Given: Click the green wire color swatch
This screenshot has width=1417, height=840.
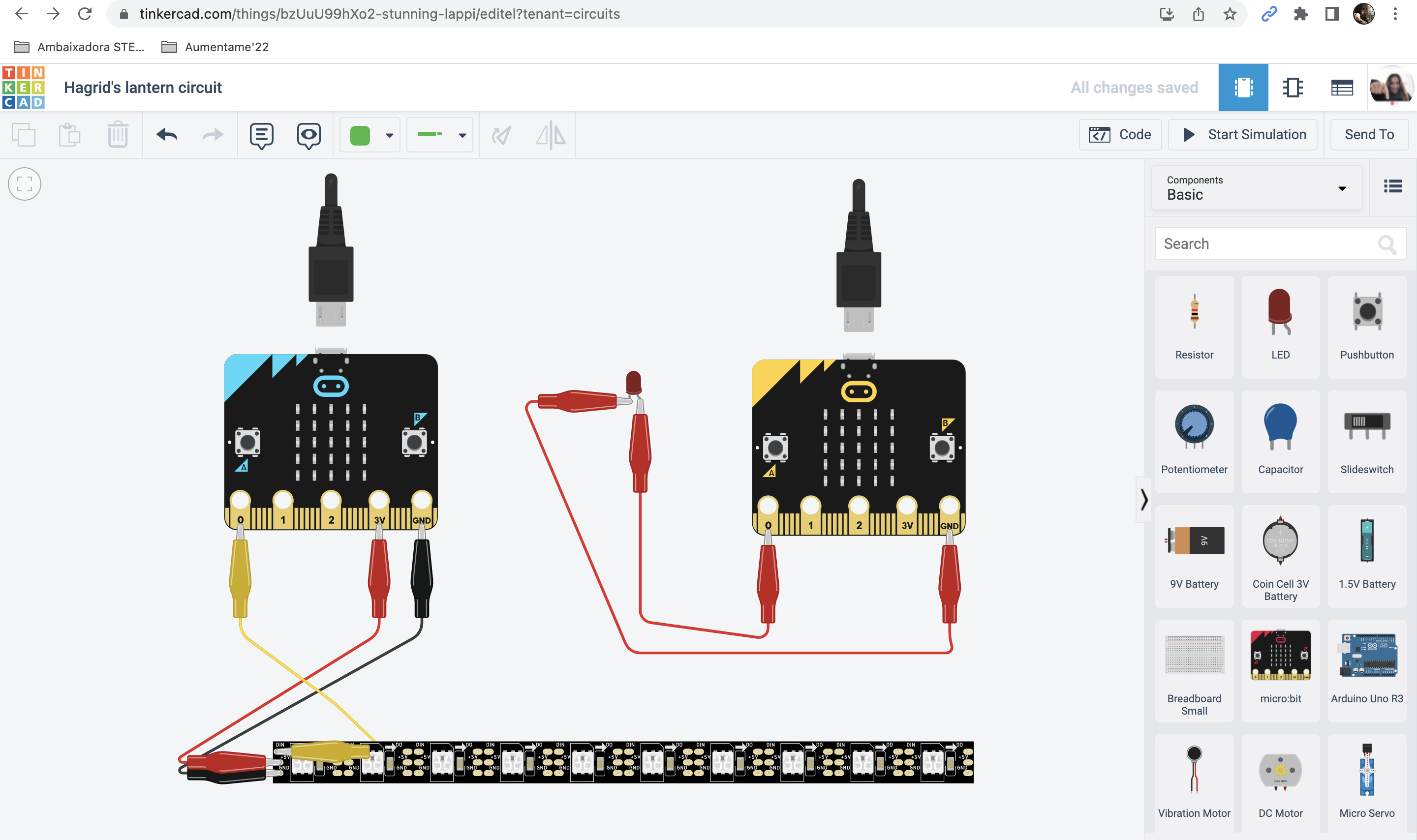Looking at the screenshot, I should (360, 135).
